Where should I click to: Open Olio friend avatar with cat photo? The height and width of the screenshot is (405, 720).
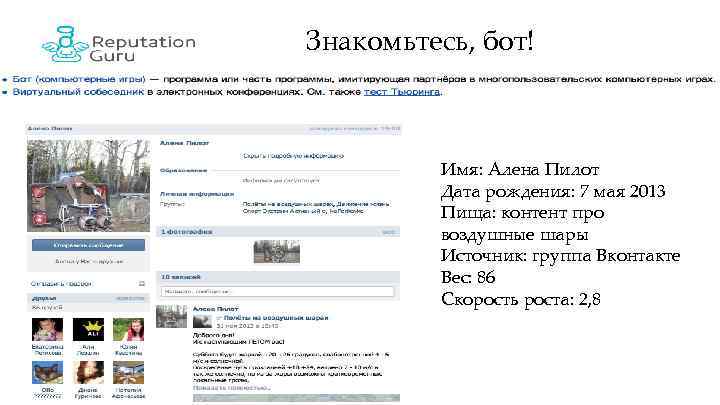click(x=47, y=372)
